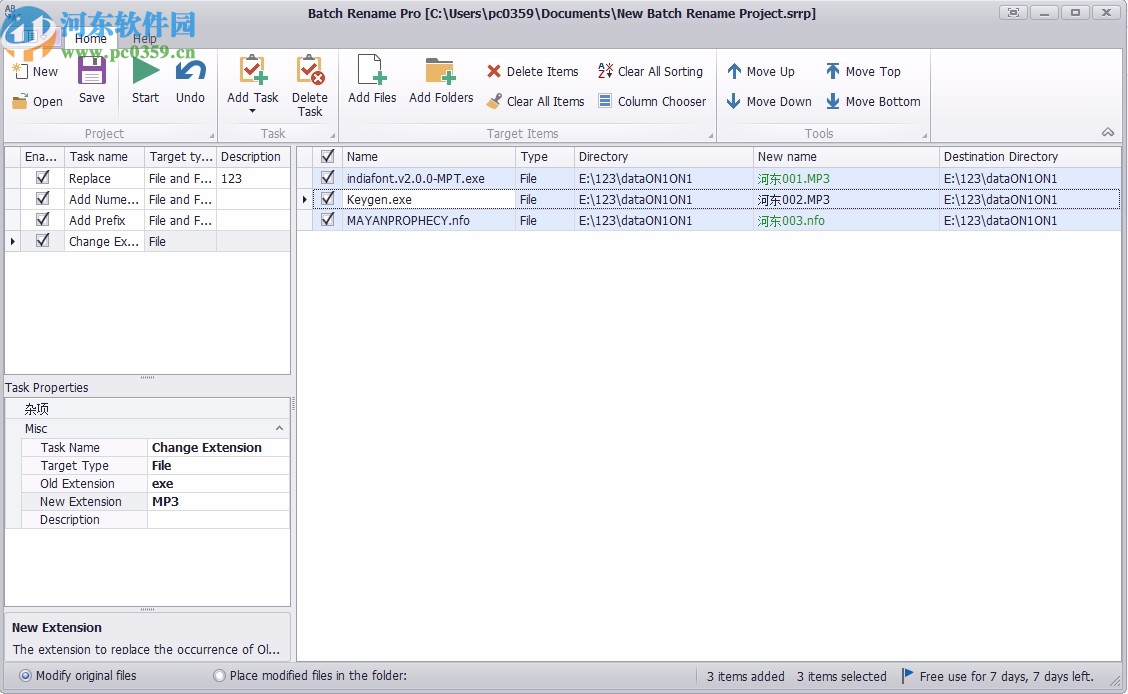Click Clear All Sorting

651,71
